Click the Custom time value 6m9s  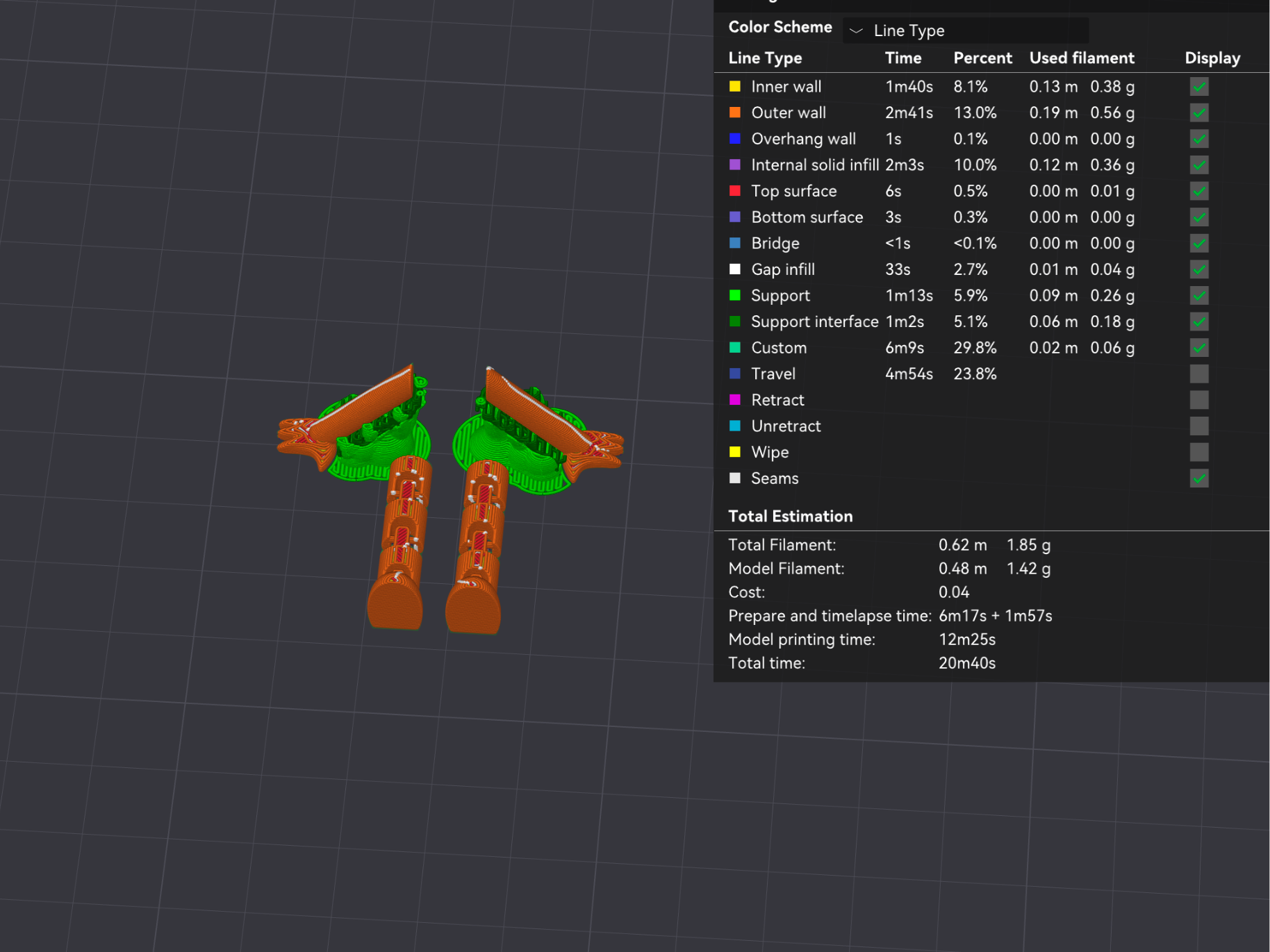[904, 348]
